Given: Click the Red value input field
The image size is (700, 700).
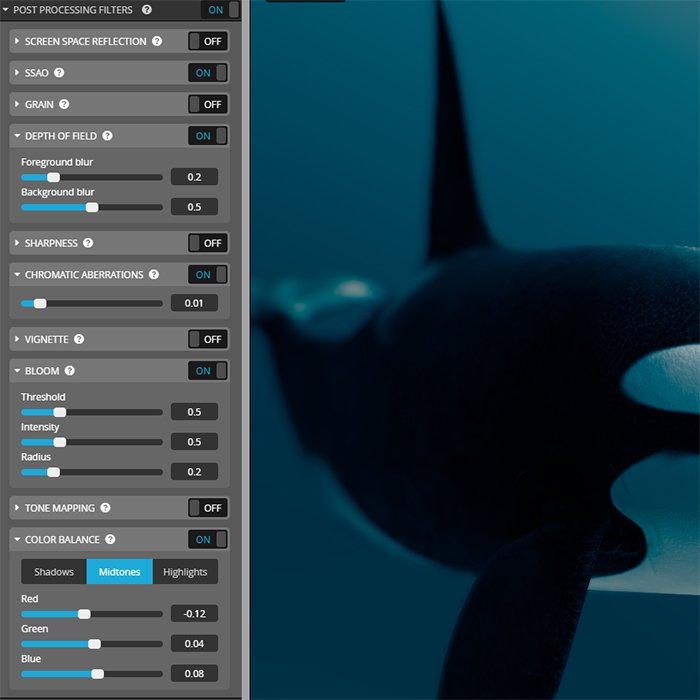Looking at the screenshot, I should point(194,614).
